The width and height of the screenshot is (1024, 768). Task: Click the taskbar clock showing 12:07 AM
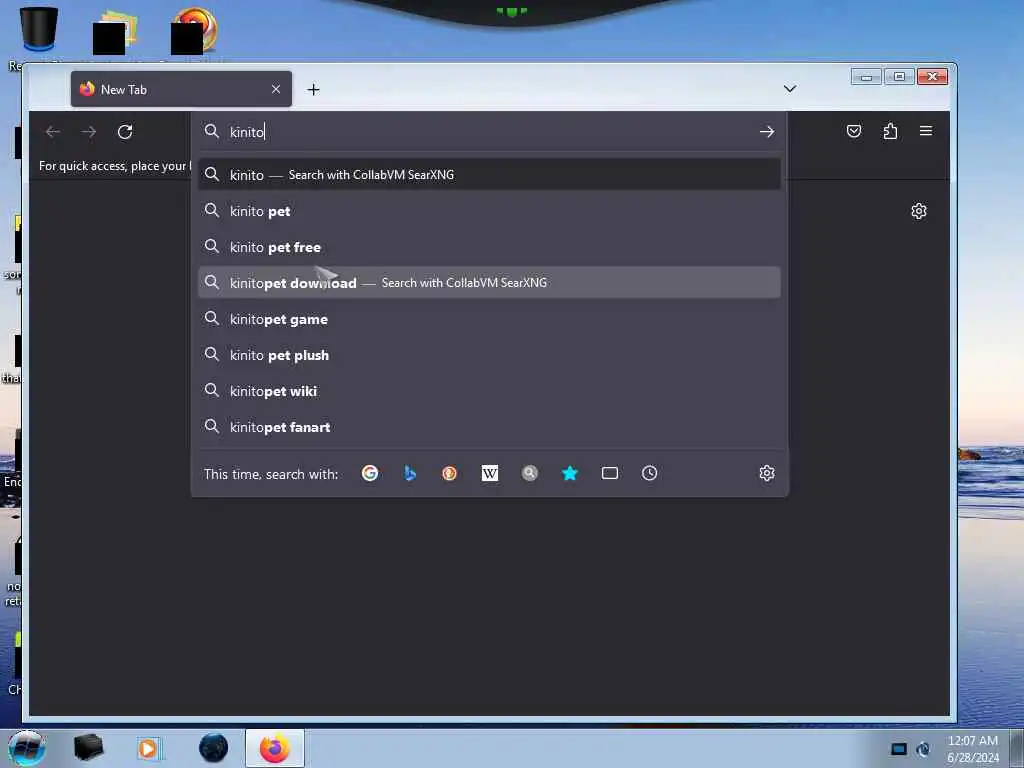973,748
